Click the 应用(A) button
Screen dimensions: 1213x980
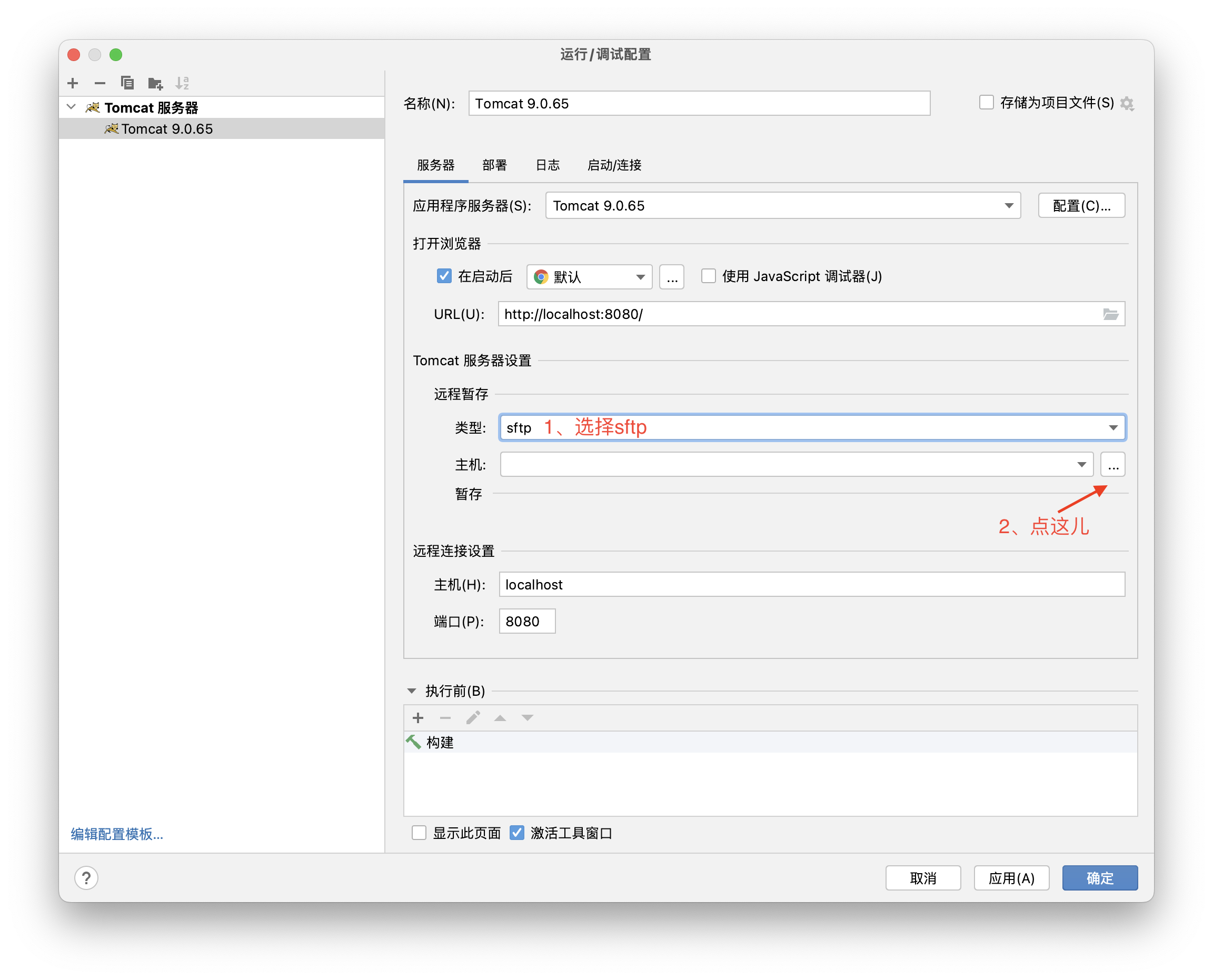1012,878
